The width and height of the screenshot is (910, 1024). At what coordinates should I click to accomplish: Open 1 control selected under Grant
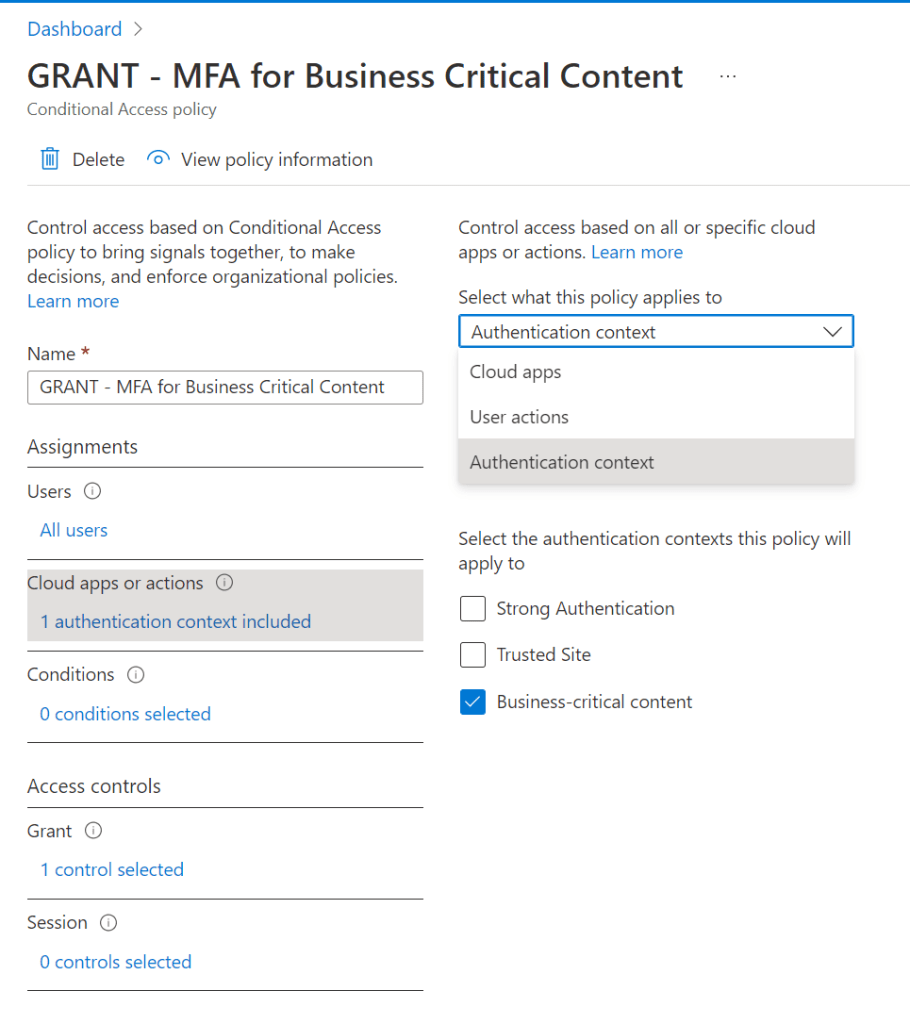[112, 869]
